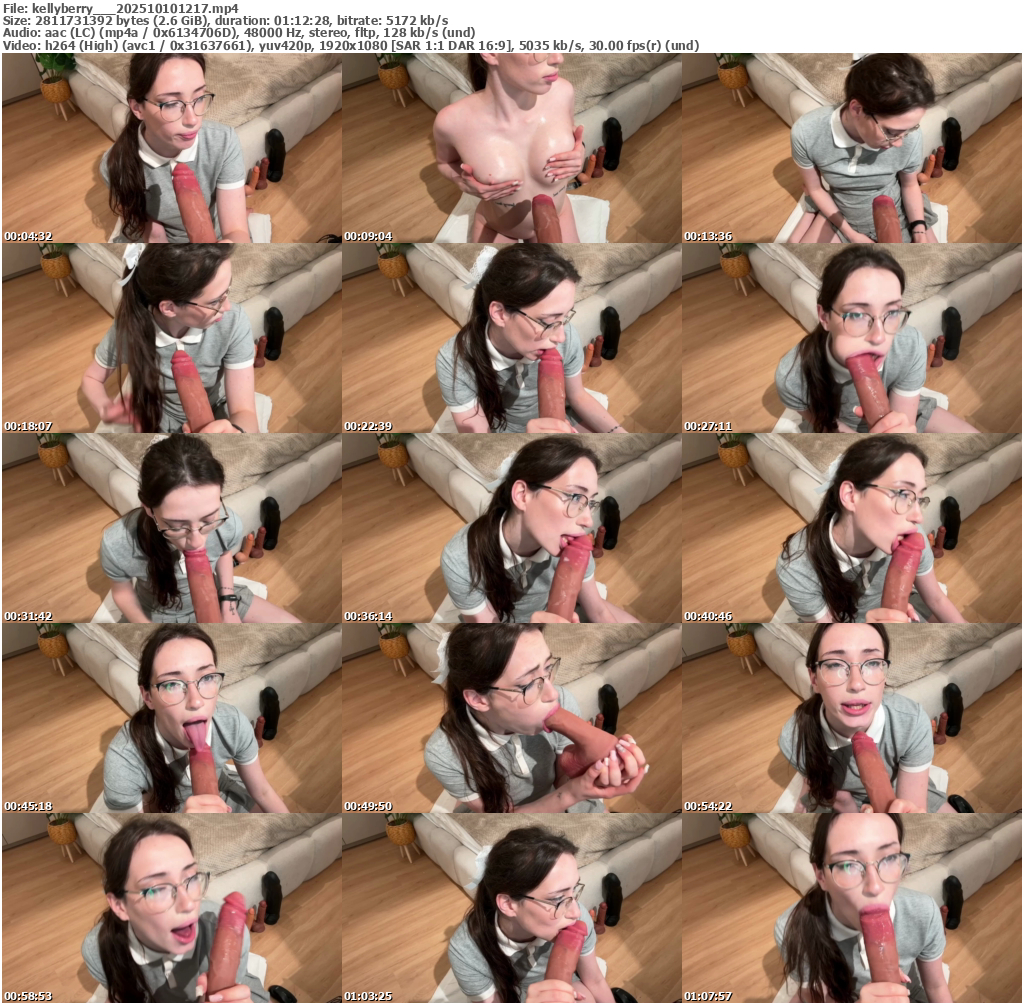
Task: Select the frame at 00:49:50
Action: point(511,718)
